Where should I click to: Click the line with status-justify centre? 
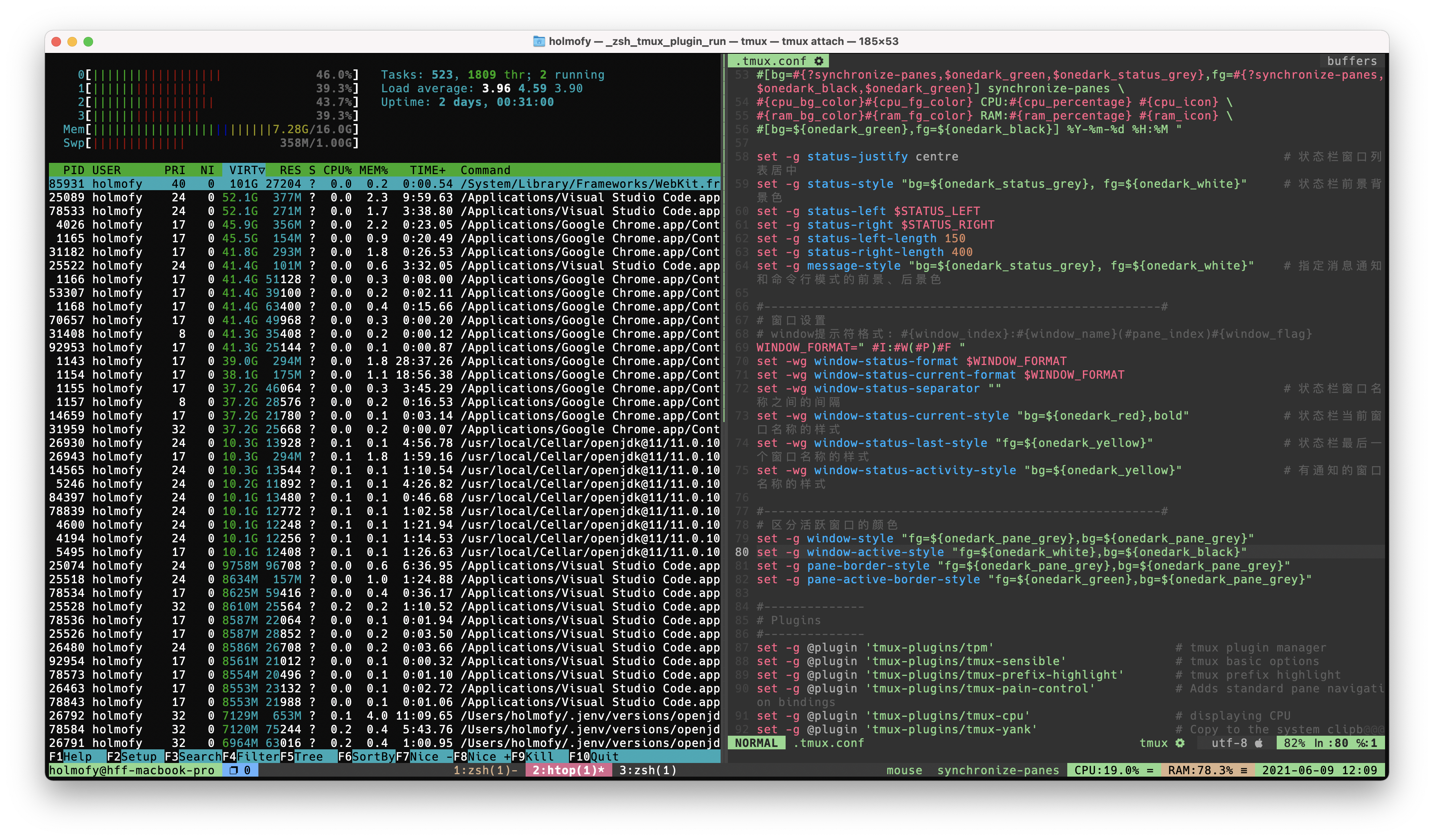[x=857, y=156]
